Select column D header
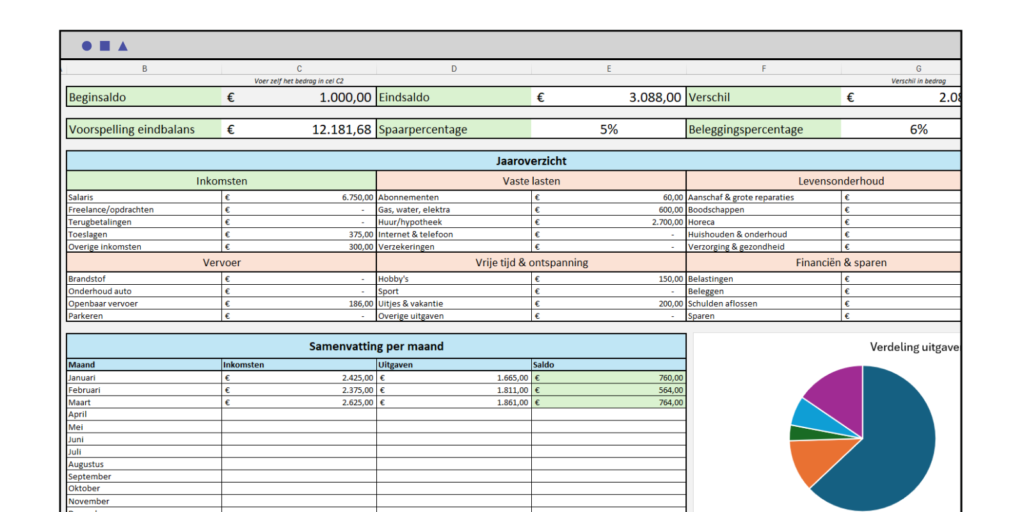The image size is (1024, 512). 454,69
